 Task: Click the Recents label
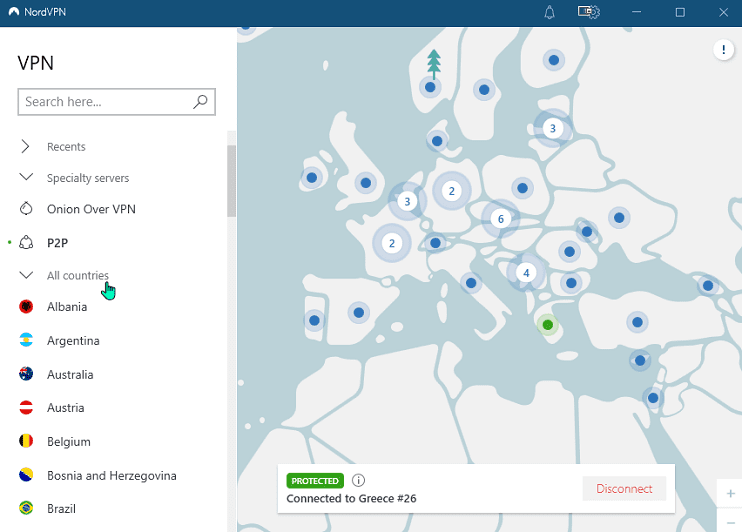click(66, 147)
